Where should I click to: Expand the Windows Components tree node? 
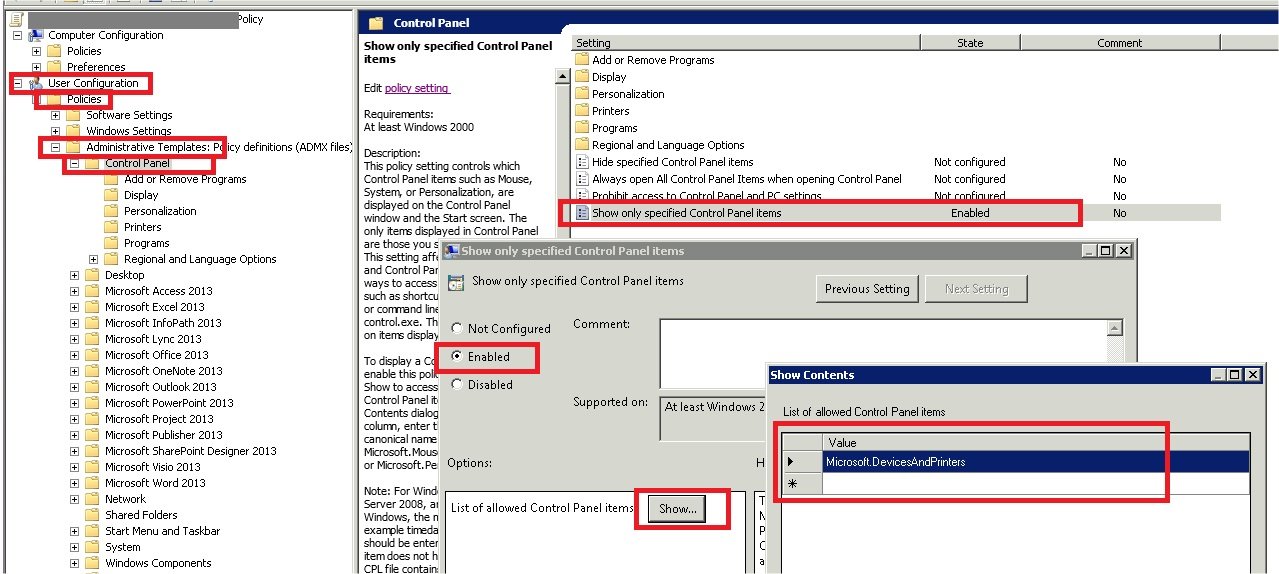pos(74,563)
